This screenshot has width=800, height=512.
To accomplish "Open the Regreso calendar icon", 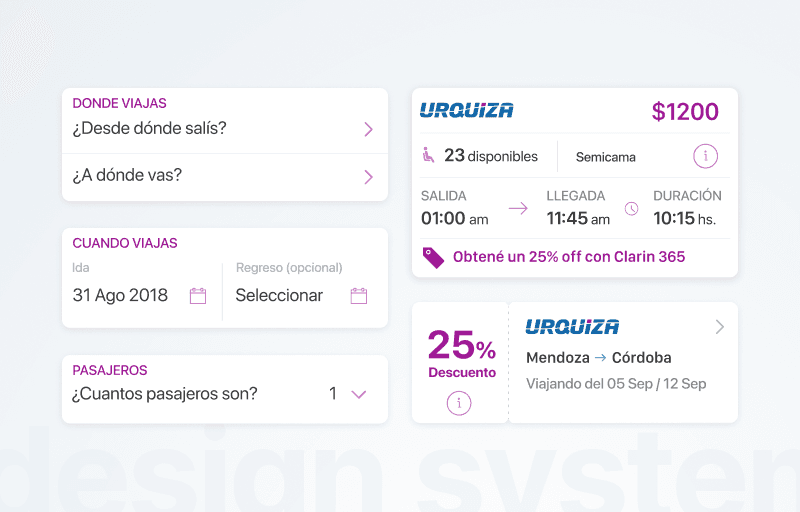I will coord(359,296).
